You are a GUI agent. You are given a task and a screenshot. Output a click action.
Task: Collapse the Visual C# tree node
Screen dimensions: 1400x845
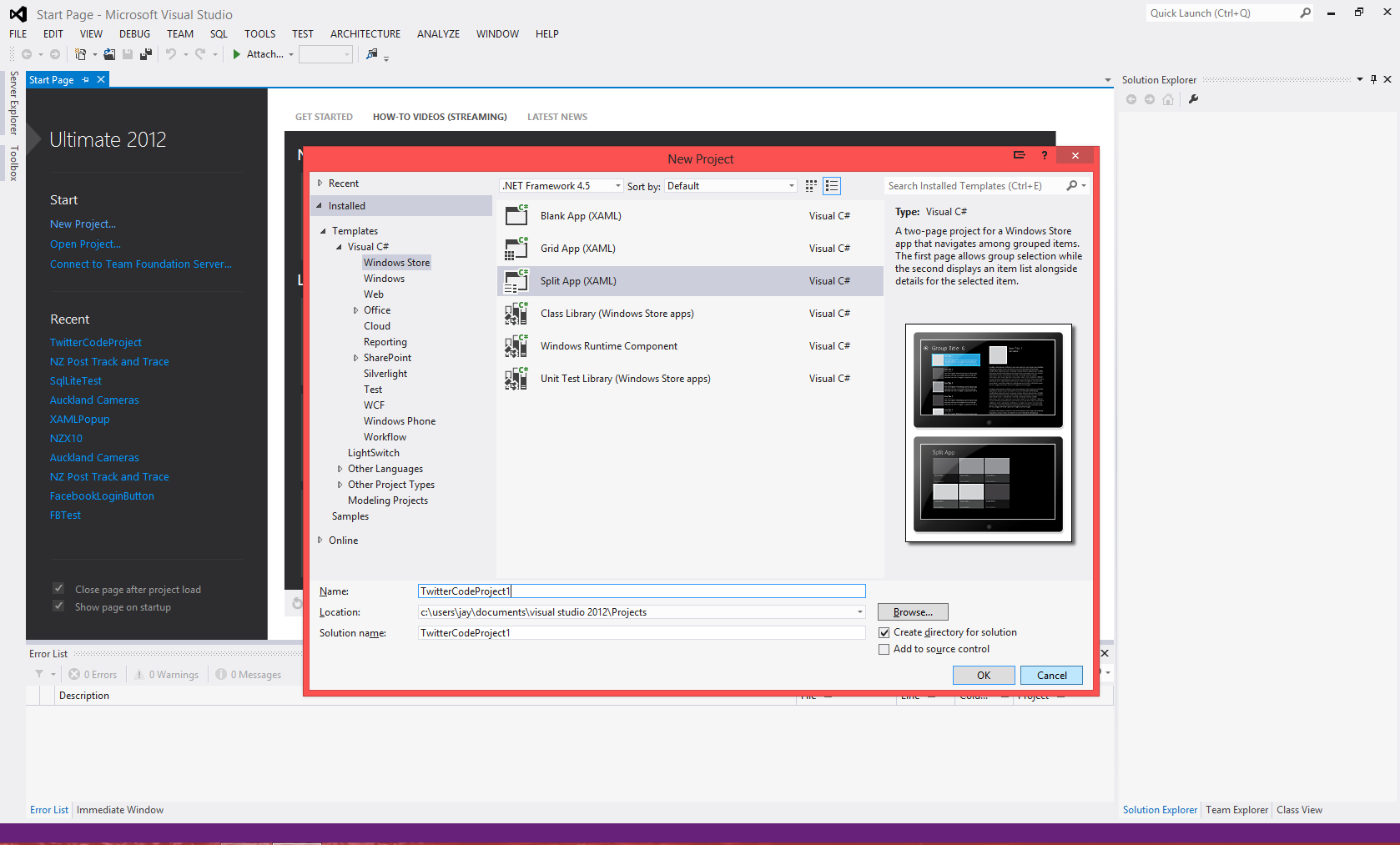click(x=339, y=247)
